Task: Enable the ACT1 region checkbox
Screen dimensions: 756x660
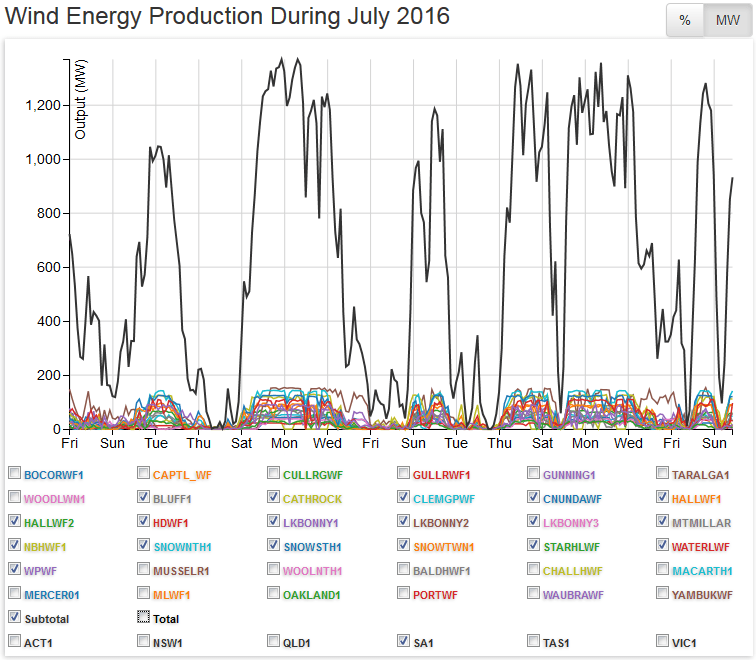Action: [14, 641]
